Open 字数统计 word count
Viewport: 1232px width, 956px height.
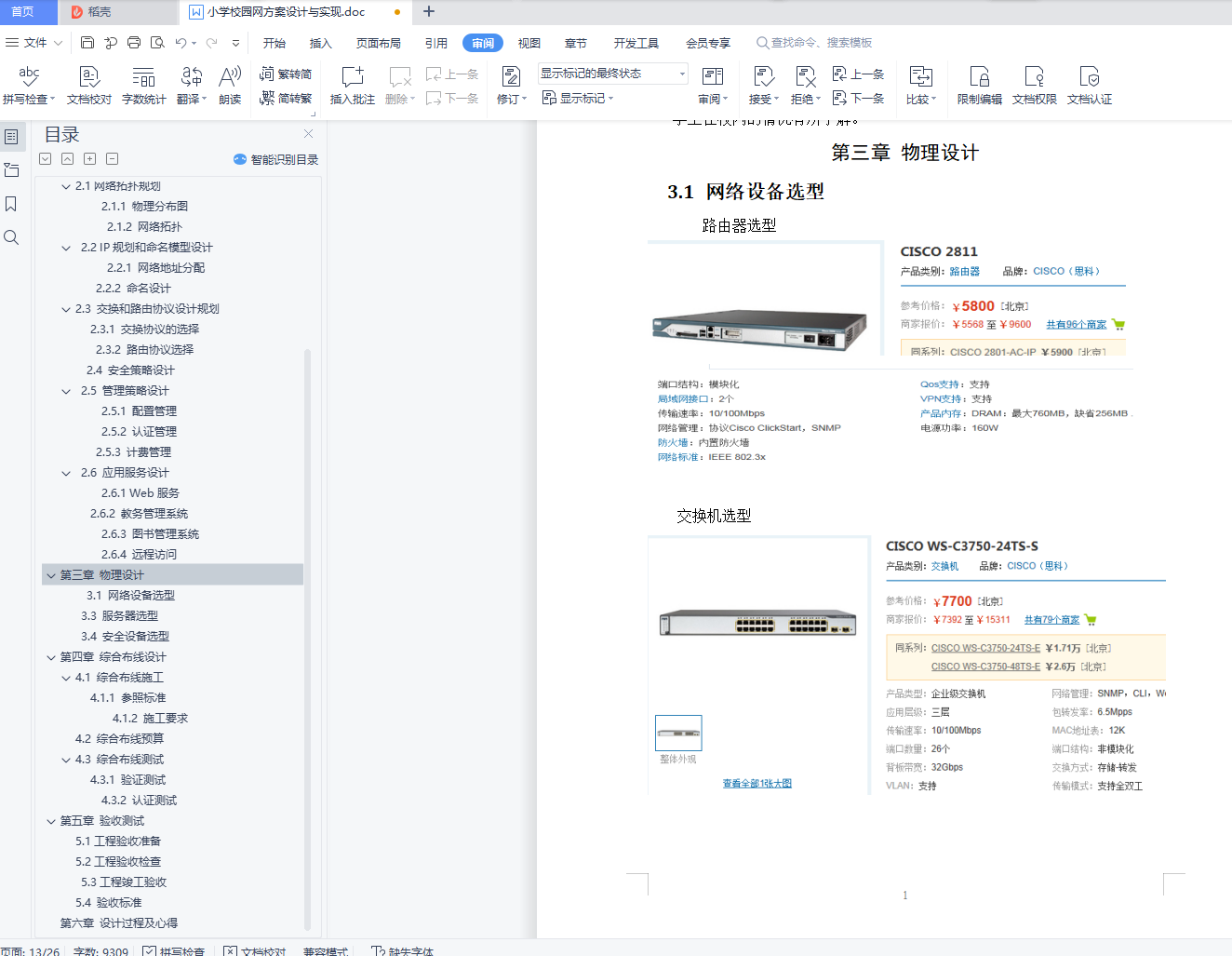(144, 86)
